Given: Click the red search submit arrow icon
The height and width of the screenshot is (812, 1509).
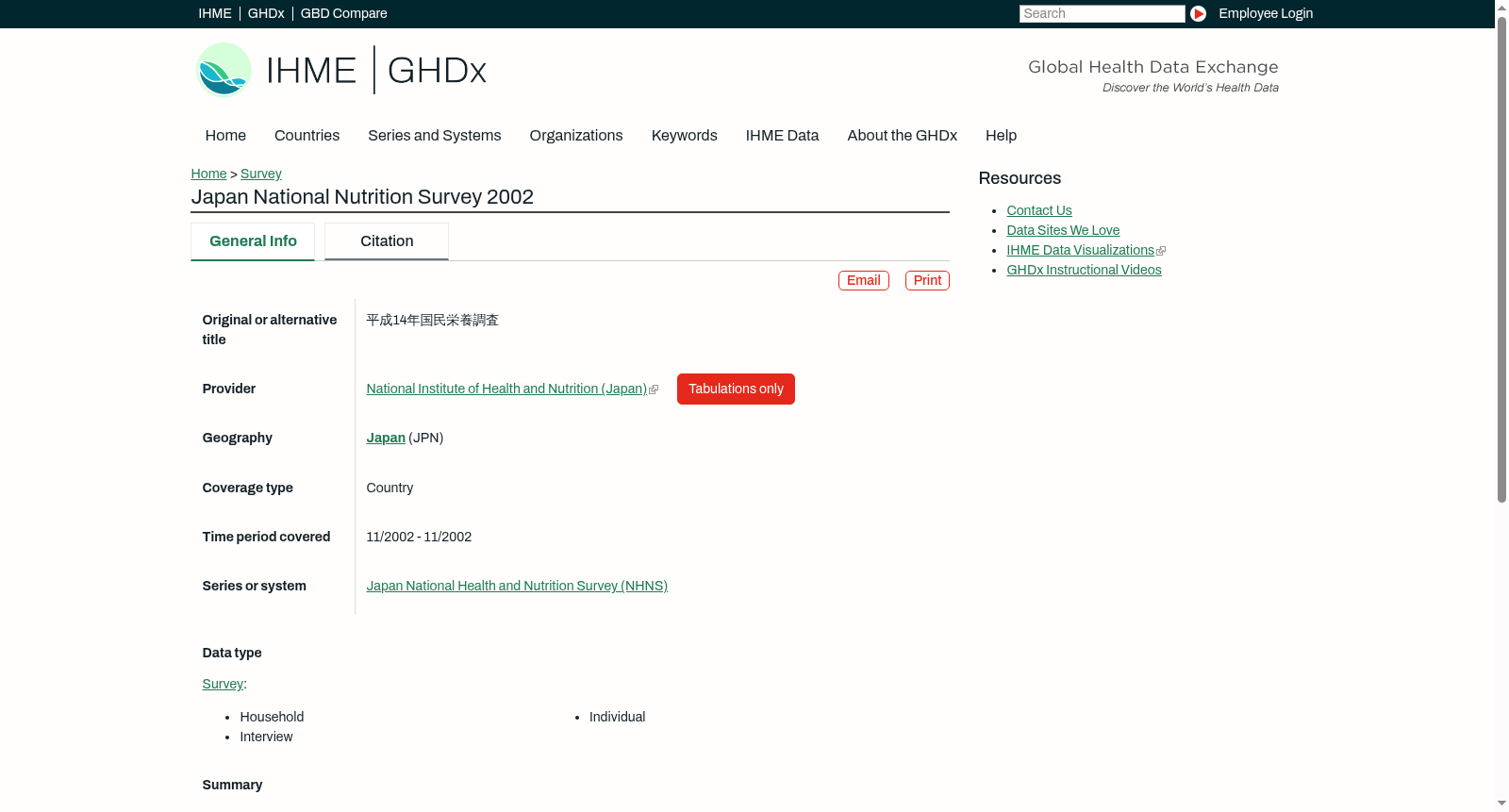Looking at the screenshot, I should 1198,13.
